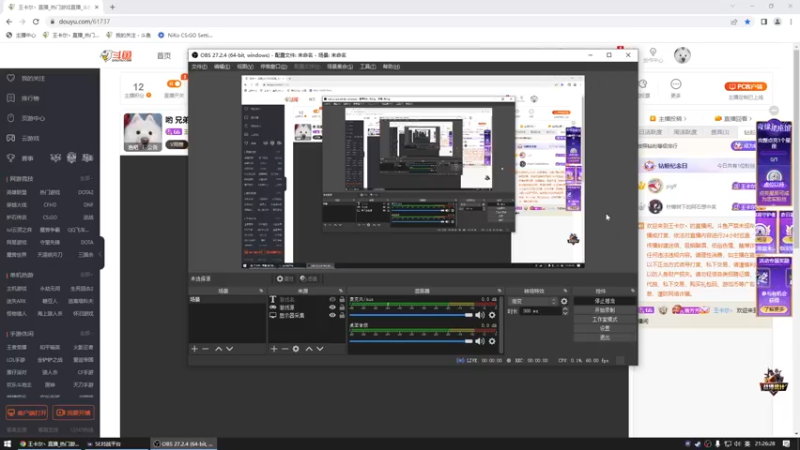Move the scene down in OBS

(230, 349)
